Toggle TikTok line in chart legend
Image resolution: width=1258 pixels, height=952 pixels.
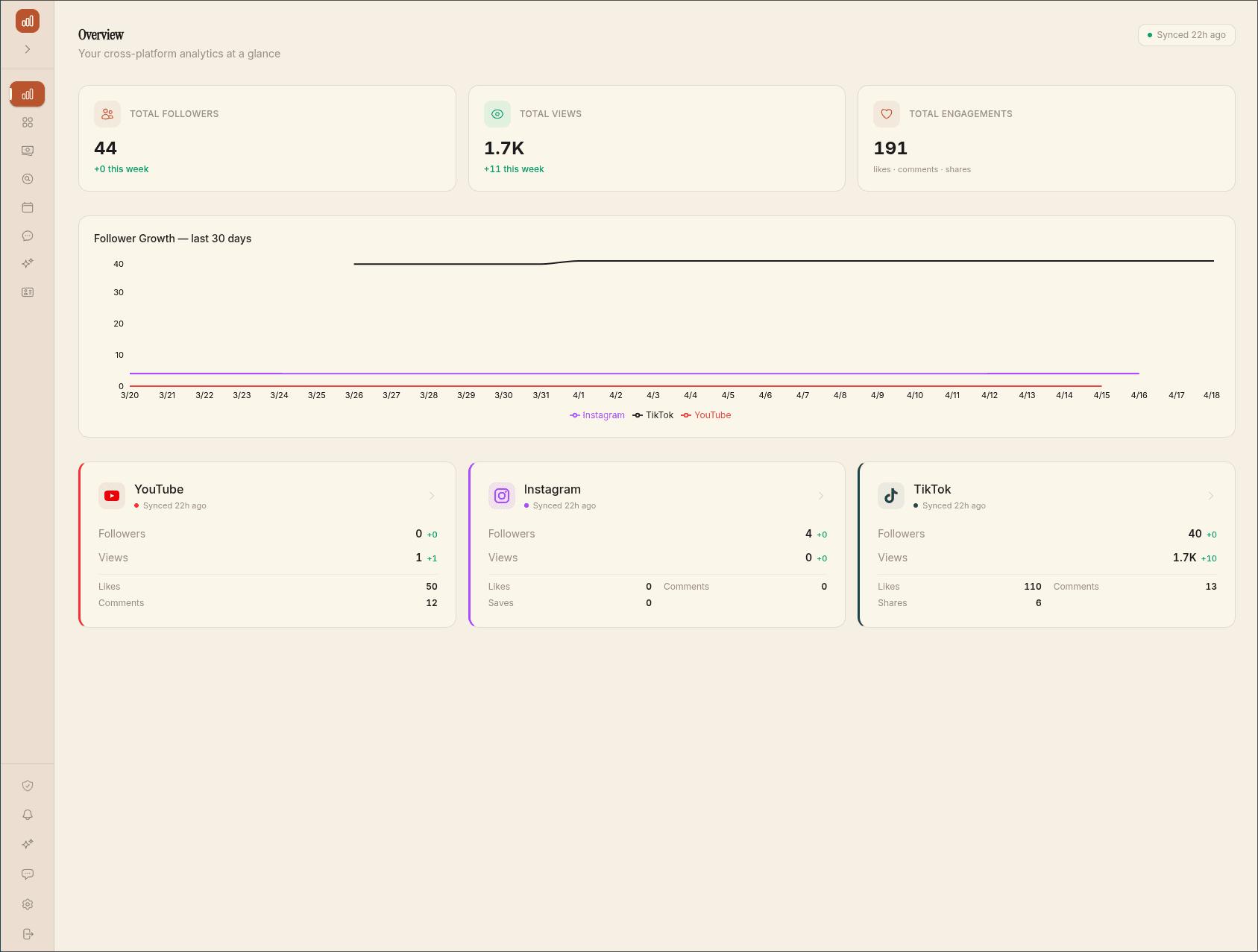click(x=653, y=415)
